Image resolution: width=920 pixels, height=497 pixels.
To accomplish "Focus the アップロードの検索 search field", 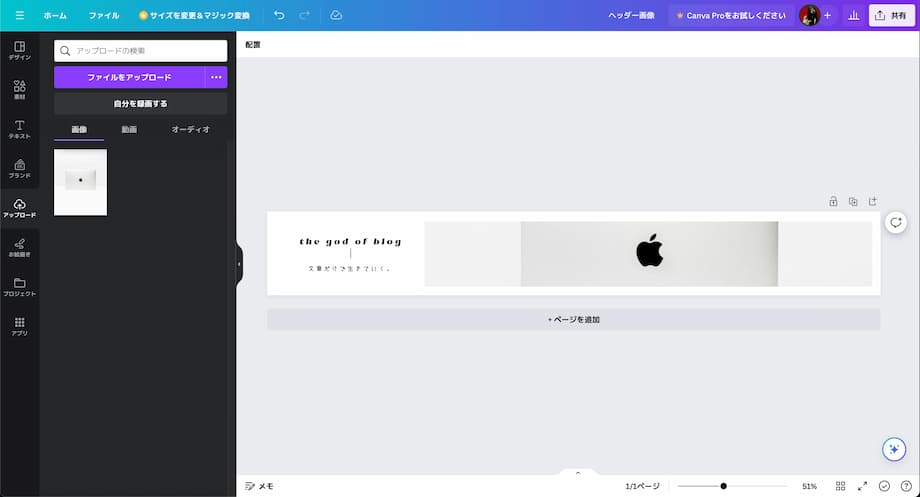I will pos(141,51).
